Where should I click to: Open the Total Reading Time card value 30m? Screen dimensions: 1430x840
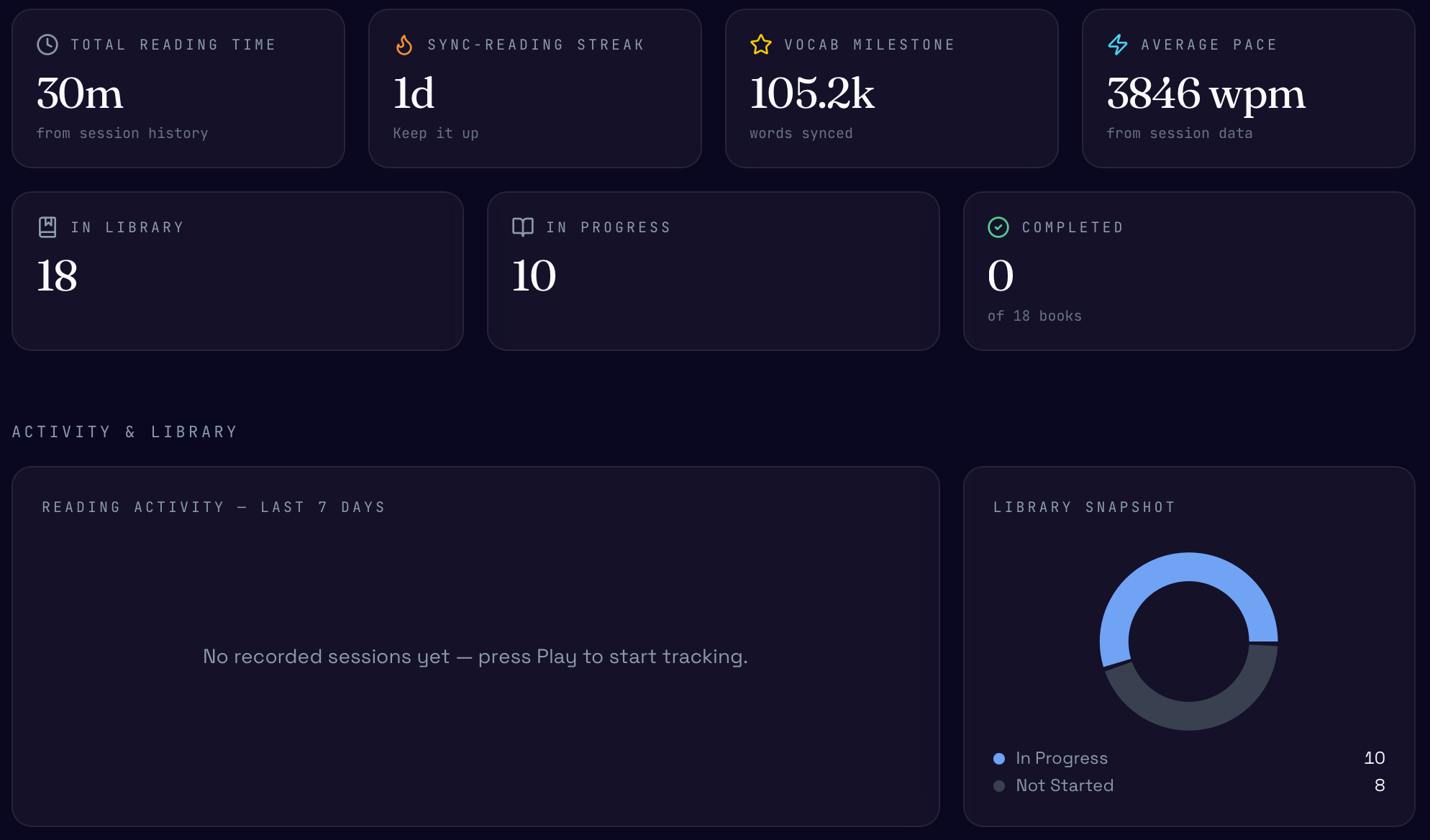click(x=80, y=93)
